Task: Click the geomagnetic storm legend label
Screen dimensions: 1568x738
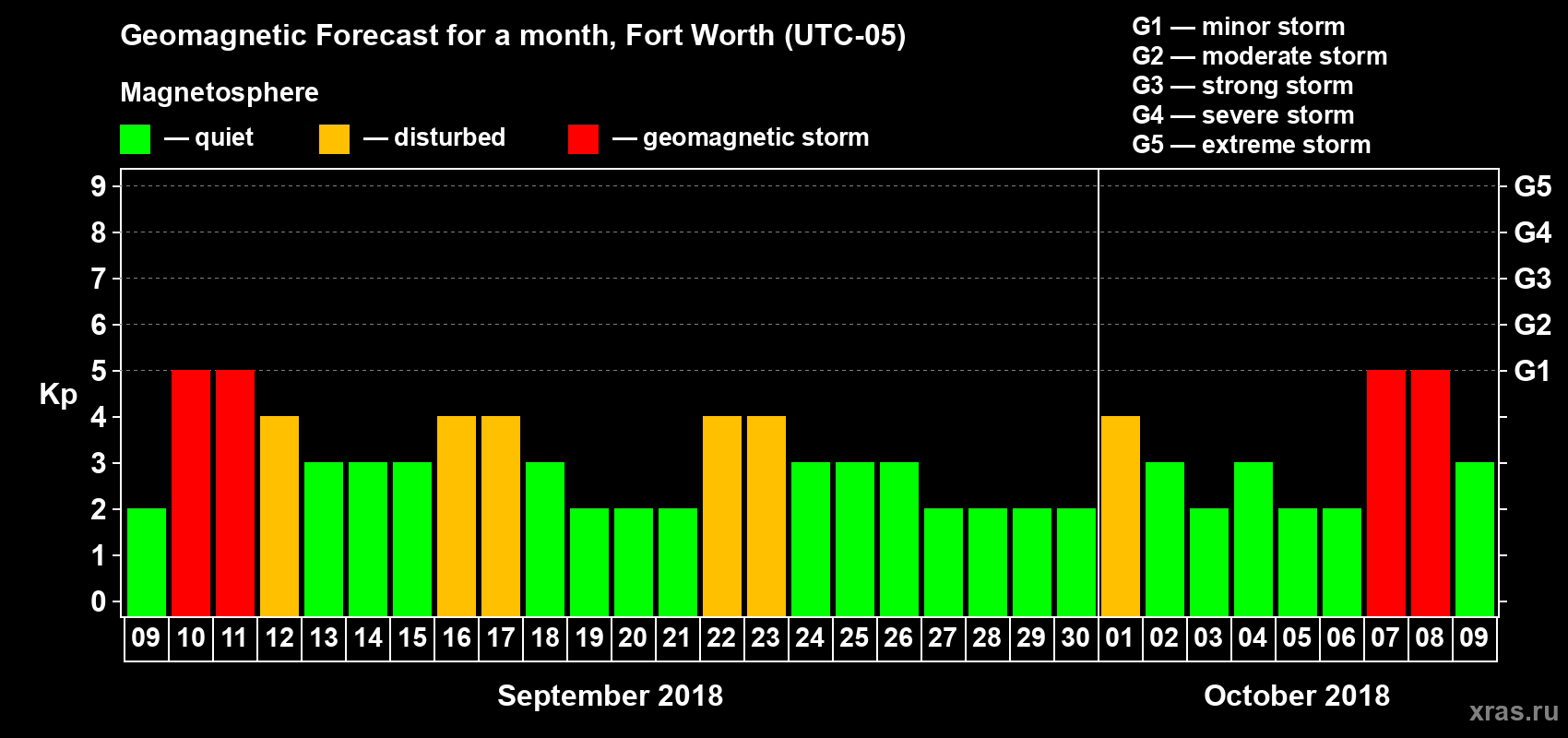Action: tap(756, 138)
